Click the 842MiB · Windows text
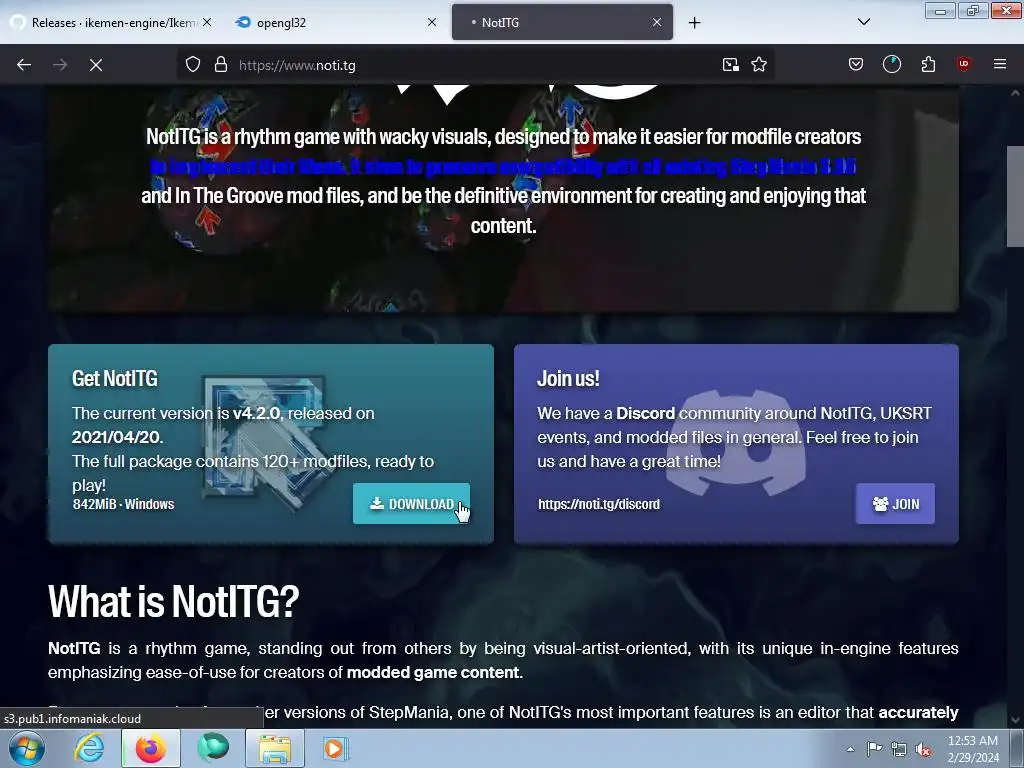Viewport: 1024px width, 768px height. (123, 504)
